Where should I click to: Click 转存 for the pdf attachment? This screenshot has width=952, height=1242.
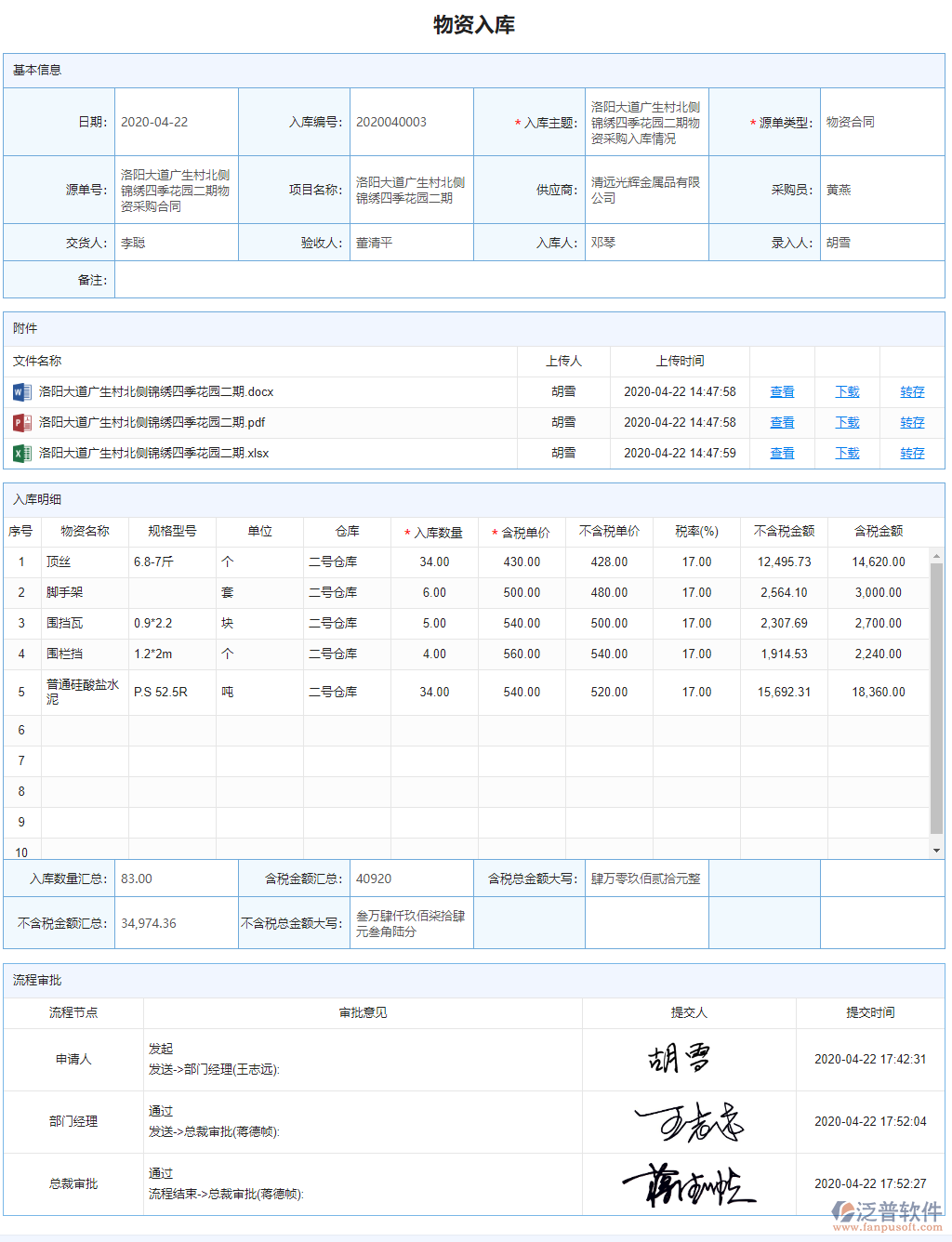click(912, 423)
